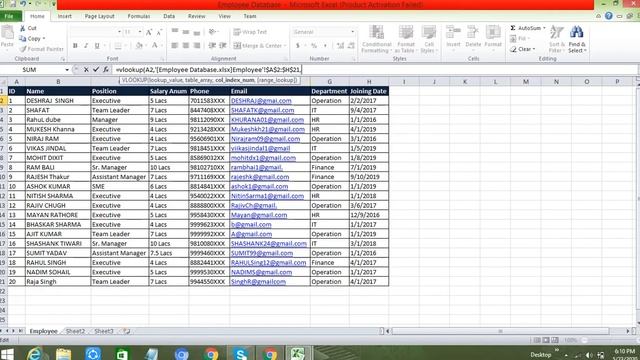Switch to Normal view in status bar

tap(537, 340)
